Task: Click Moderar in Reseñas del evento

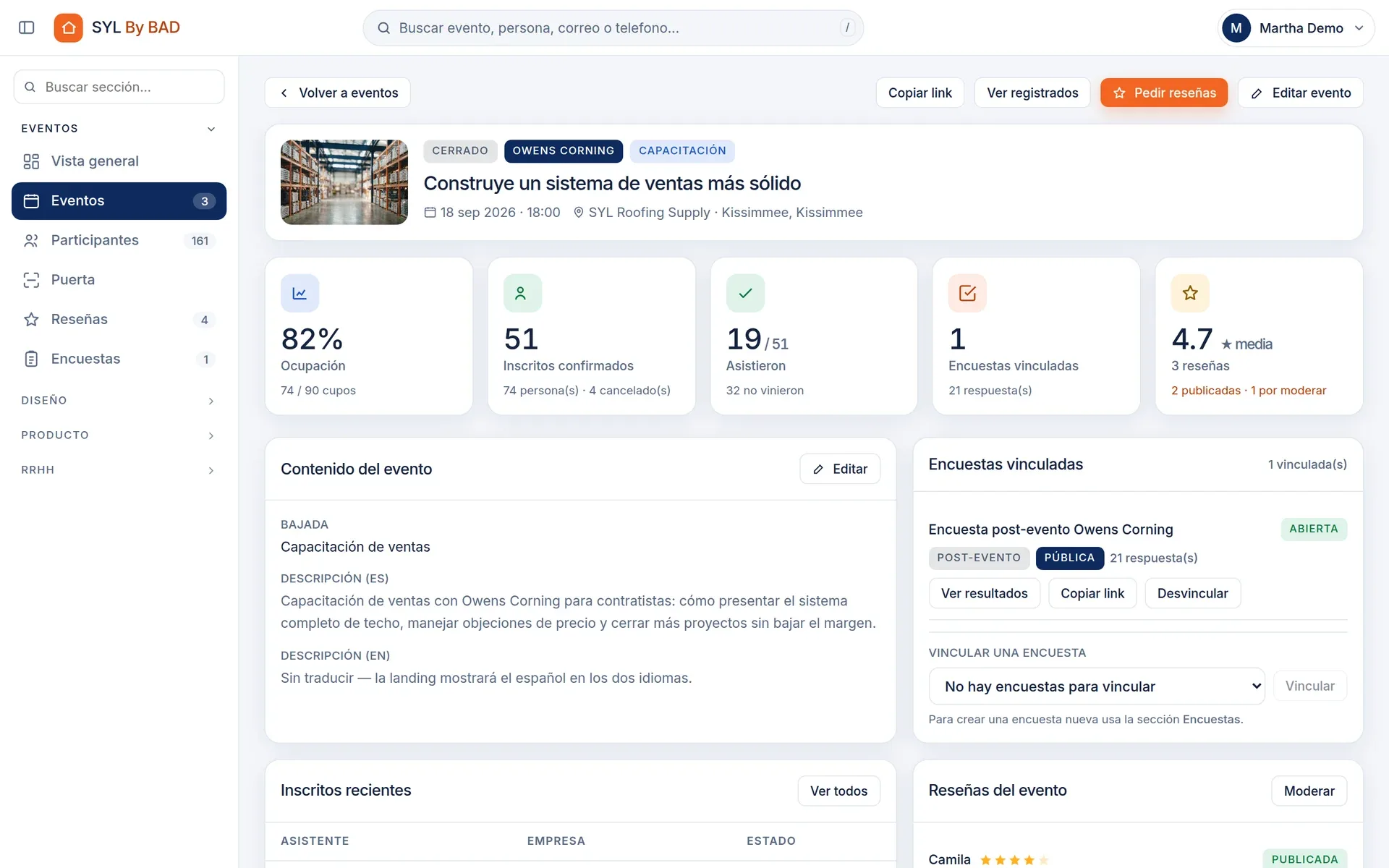Action: tap(1309, 791)
